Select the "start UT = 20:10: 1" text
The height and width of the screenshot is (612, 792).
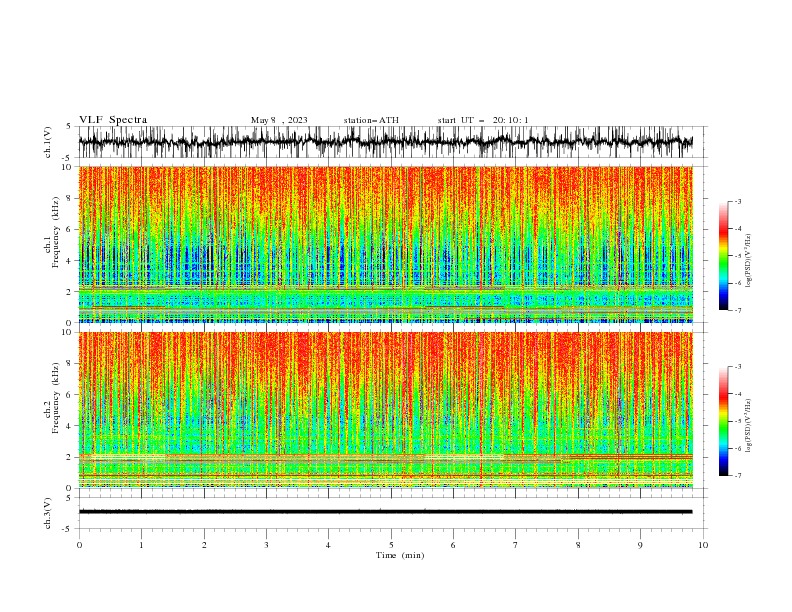[x=483, y=120]
